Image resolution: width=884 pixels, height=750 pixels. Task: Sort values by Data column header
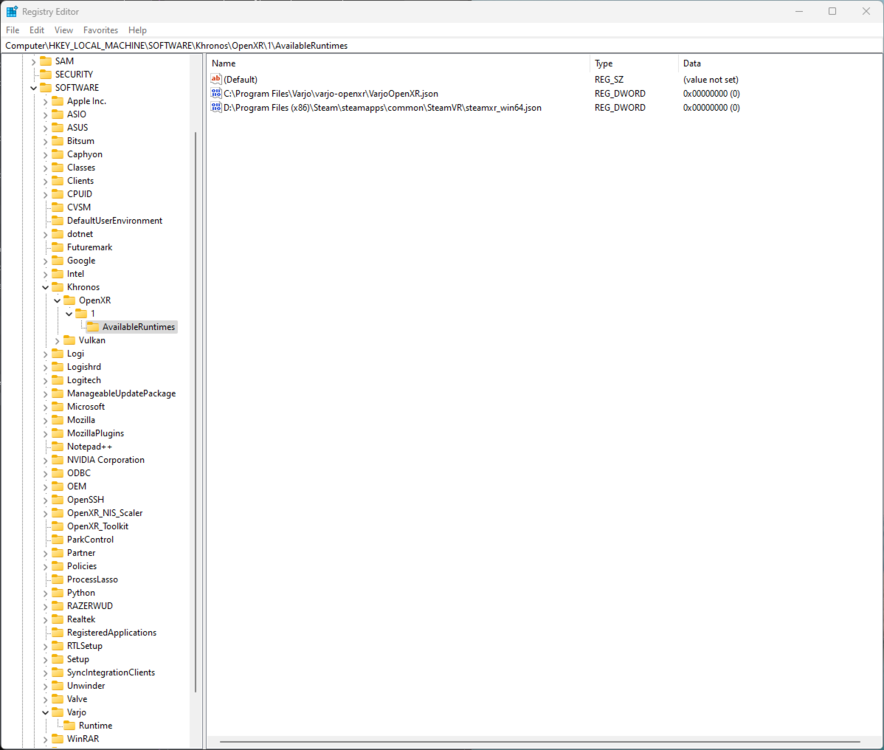click(779, 63)
